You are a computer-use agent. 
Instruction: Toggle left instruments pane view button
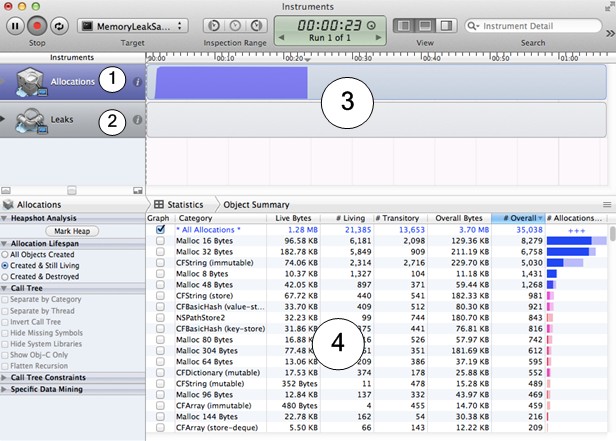click(x=403, y=26)
